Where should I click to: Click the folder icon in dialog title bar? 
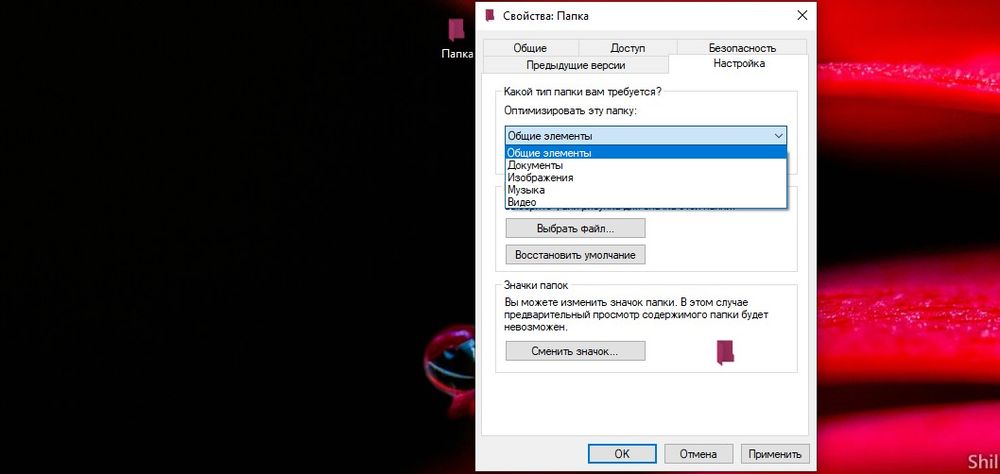(x=489, y=15)
